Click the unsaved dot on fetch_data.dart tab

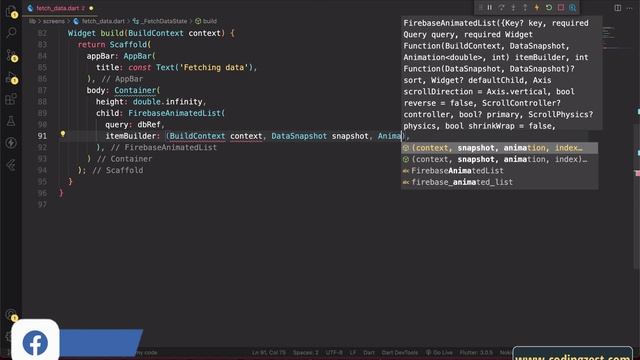pos(91,8)
